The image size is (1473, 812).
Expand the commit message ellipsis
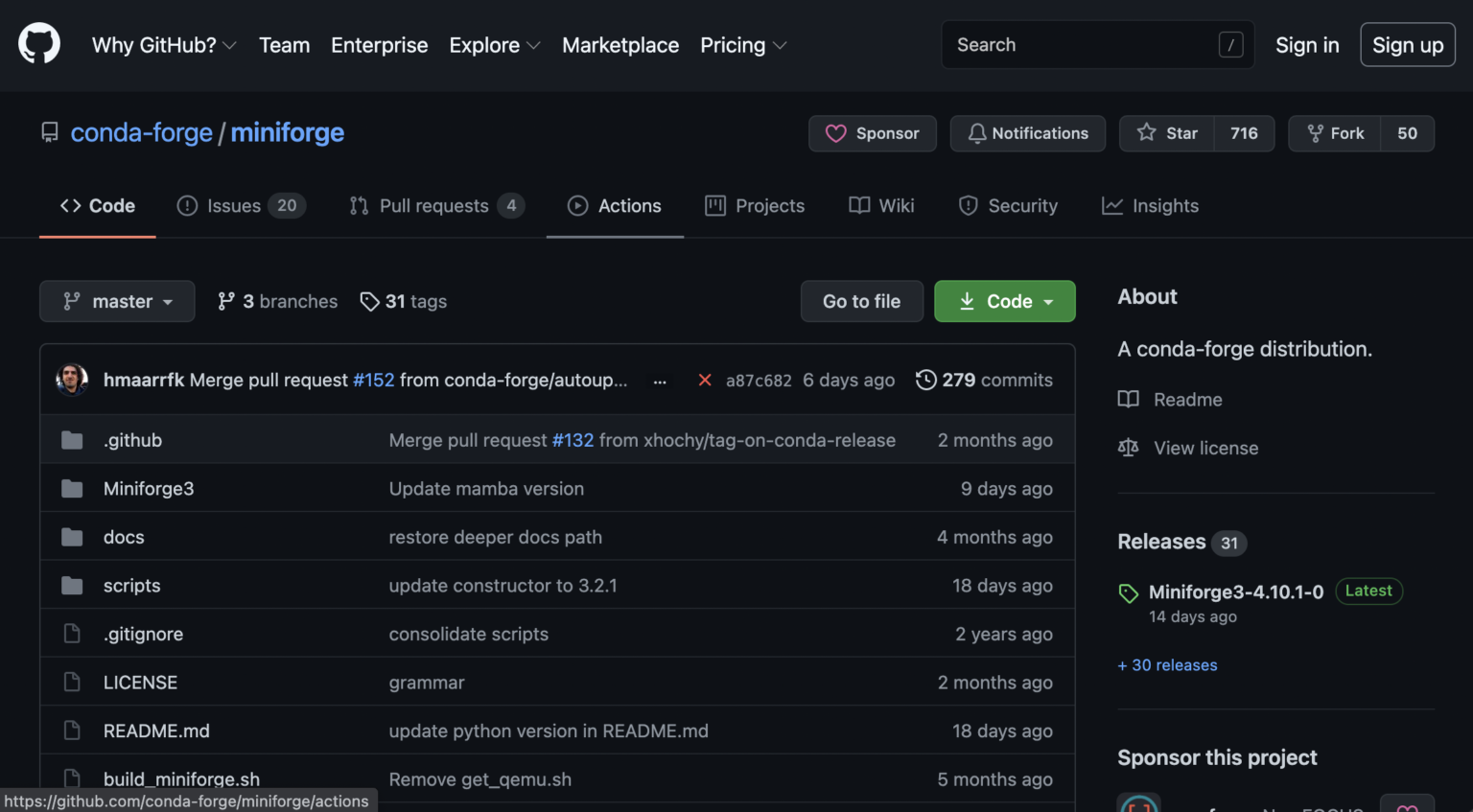tap(660, 382)
